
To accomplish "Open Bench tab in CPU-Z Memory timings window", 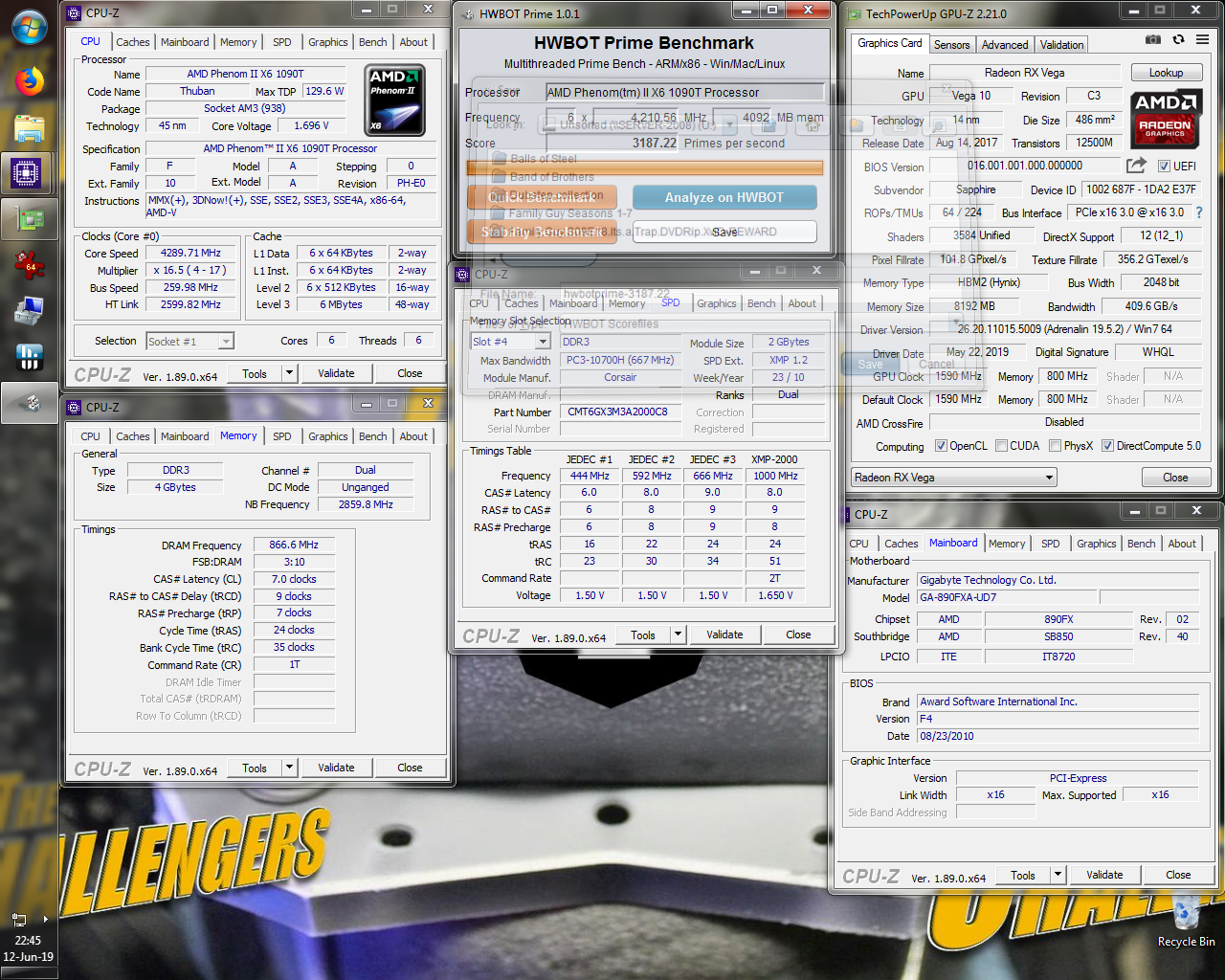I will [x=373, y=436].
